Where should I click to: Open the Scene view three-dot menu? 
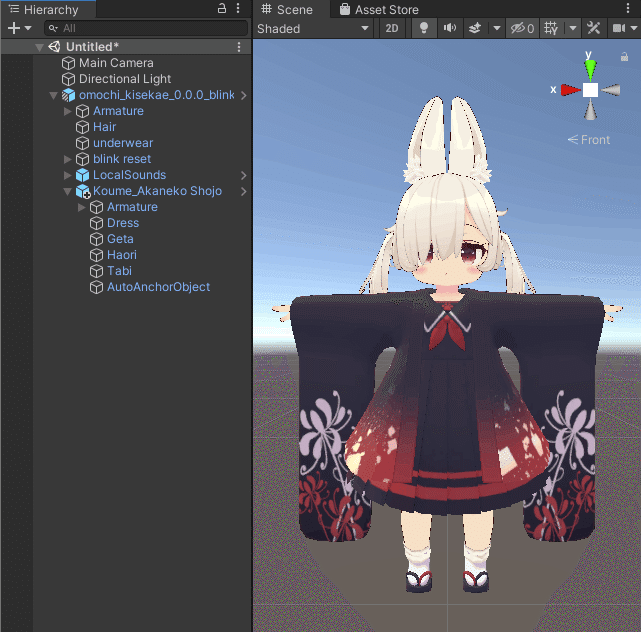tap(628, 8)
